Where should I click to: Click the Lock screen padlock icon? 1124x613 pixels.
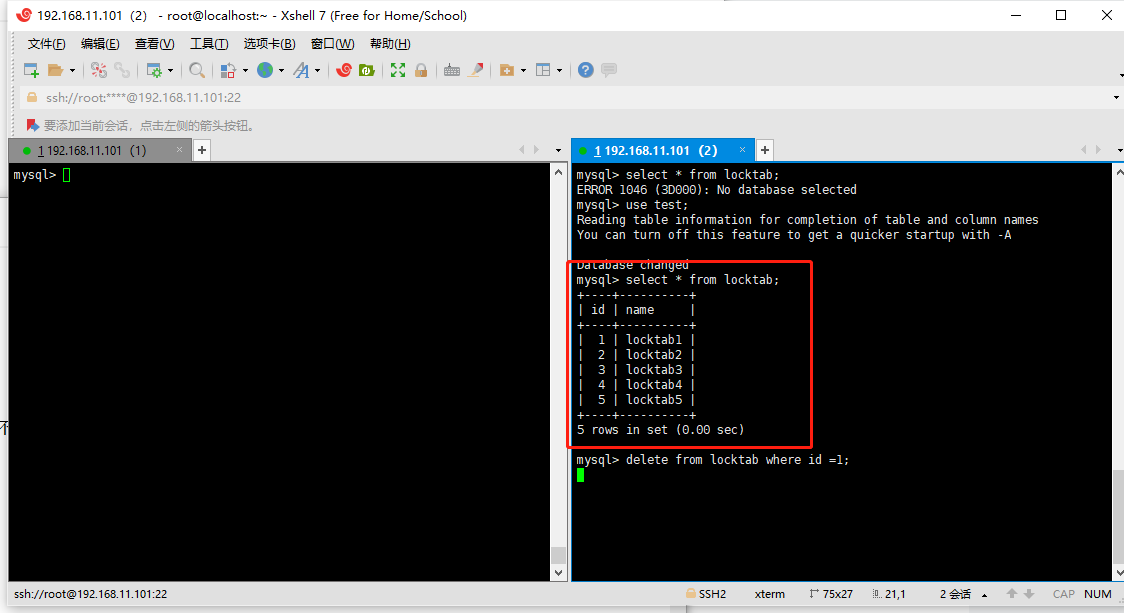(x=422, y=70)
